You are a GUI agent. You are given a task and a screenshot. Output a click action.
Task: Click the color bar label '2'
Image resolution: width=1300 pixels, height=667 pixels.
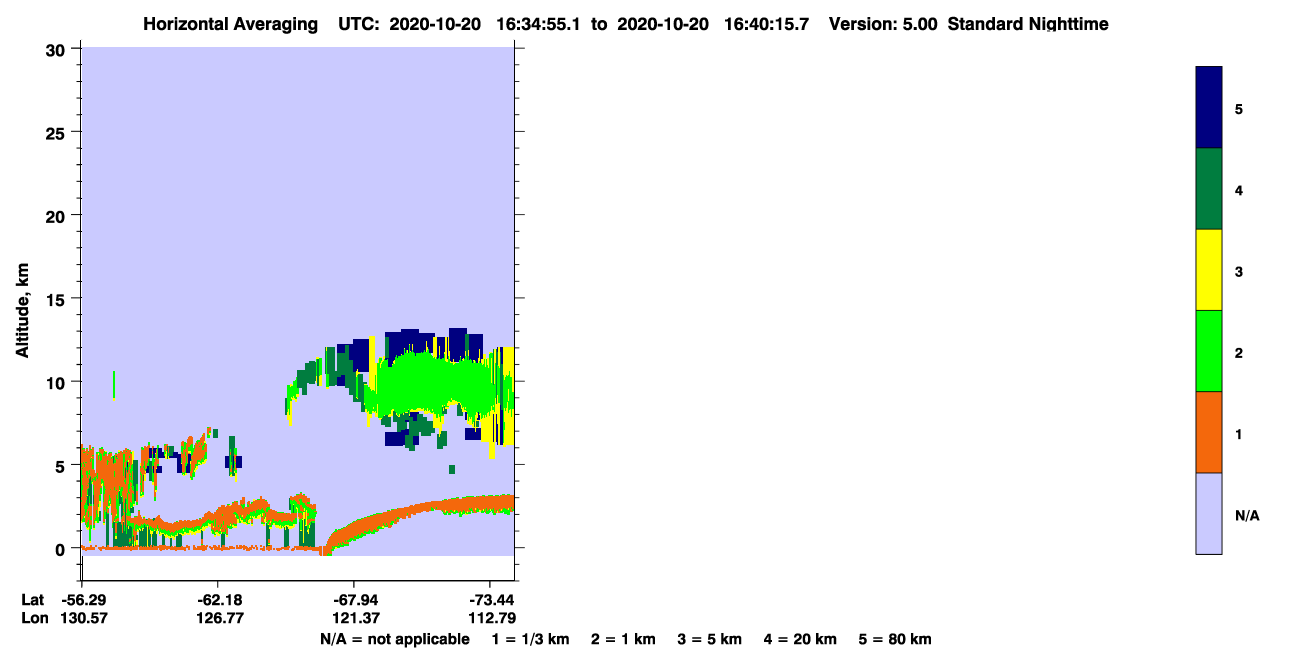pos(1239,352)
